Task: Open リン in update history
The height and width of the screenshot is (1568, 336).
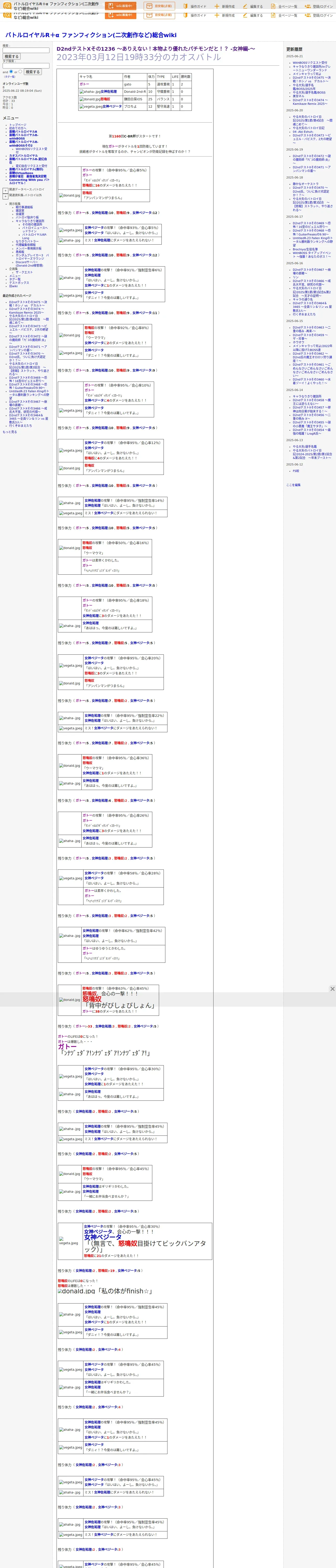Action: [x=296, y=277]
